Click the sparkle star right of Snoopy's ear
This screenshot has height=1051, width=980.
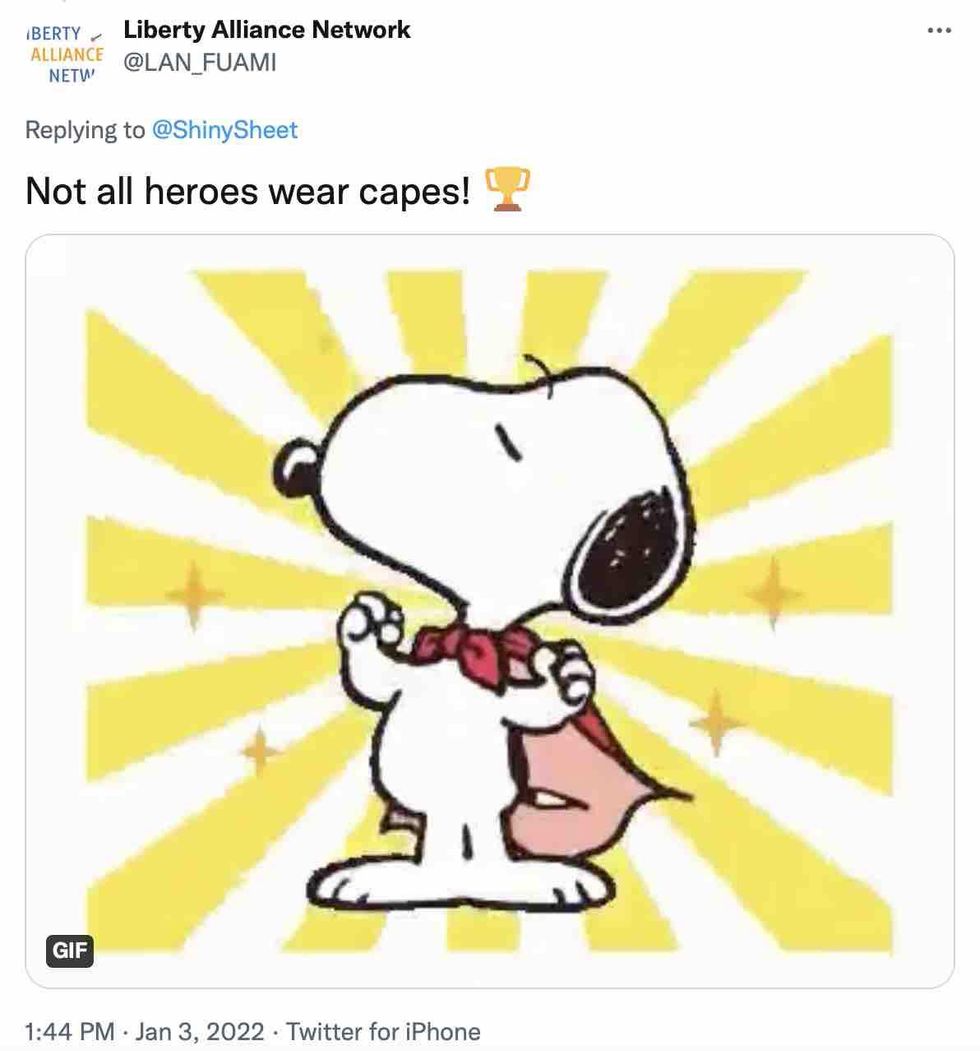click(x=772, y=593)
